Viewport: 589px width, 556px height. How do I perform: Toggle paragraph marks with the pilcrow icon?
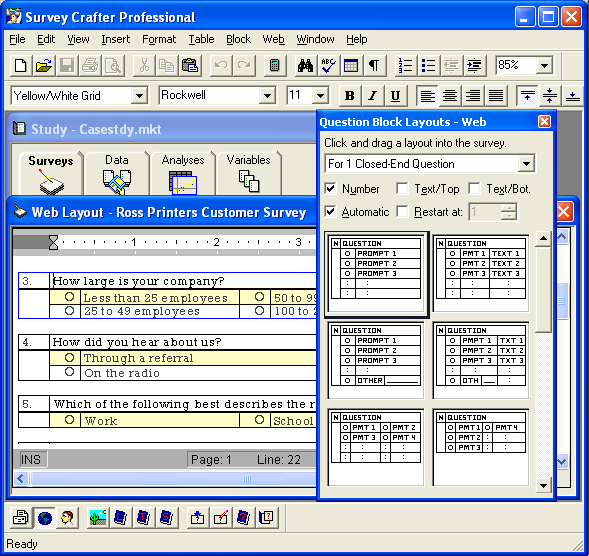374,66
